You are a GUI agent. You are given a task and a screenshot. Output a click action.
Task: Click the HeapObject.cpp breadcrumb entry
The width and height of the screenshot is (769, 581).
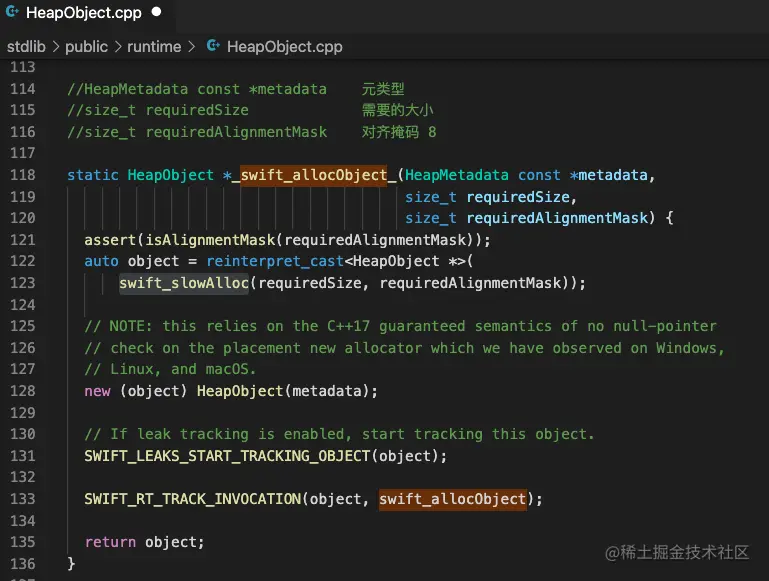point(284,47)
